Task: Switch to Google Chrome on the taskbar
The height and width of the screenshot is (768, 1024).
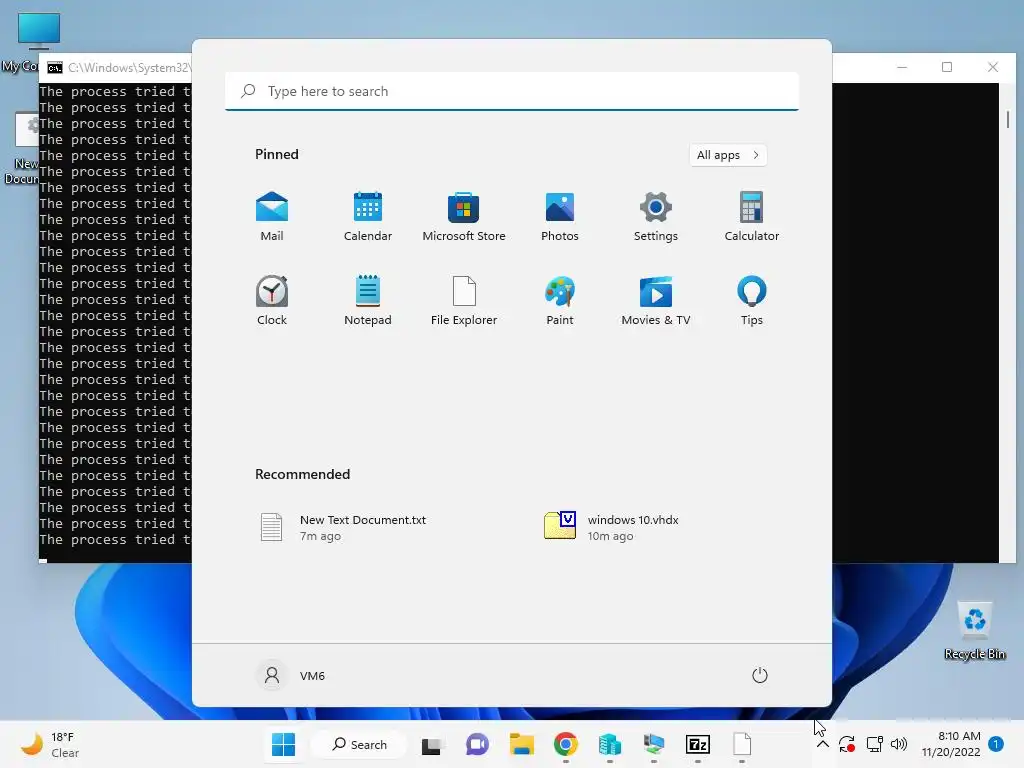Action: point(566,744)
